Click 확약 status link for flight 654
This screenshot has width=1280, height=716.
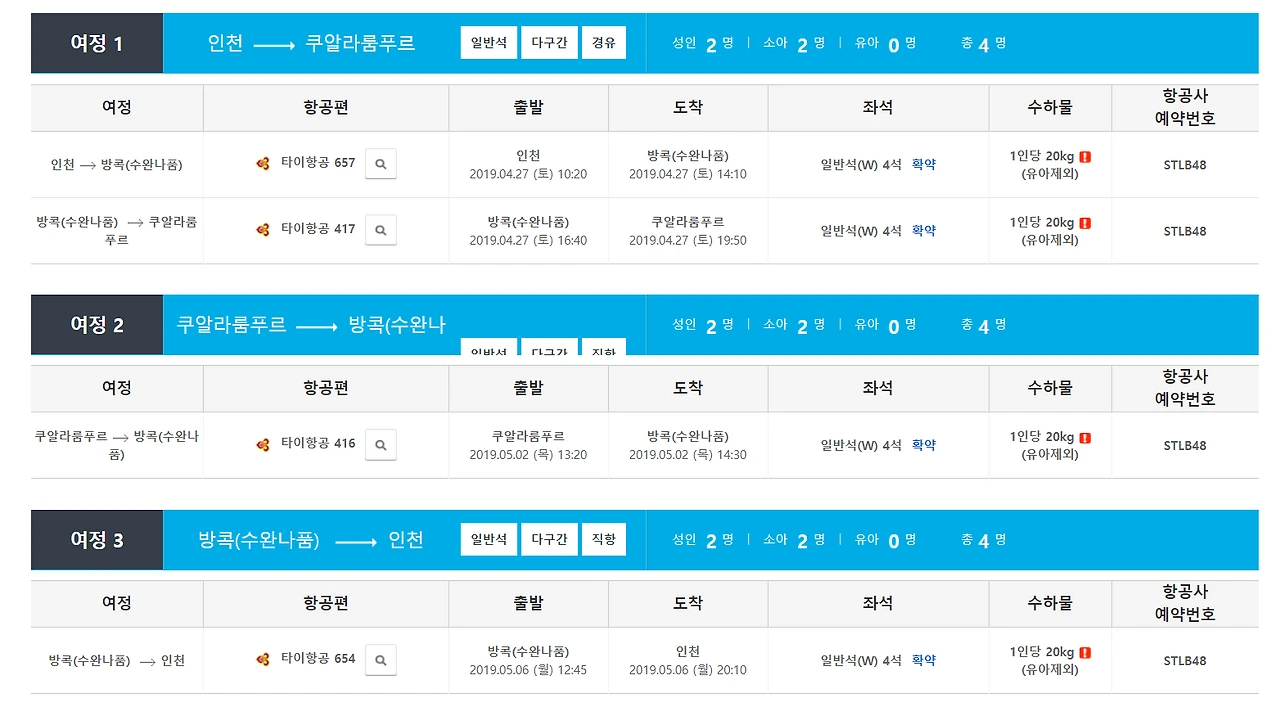(x=924, y=661)
